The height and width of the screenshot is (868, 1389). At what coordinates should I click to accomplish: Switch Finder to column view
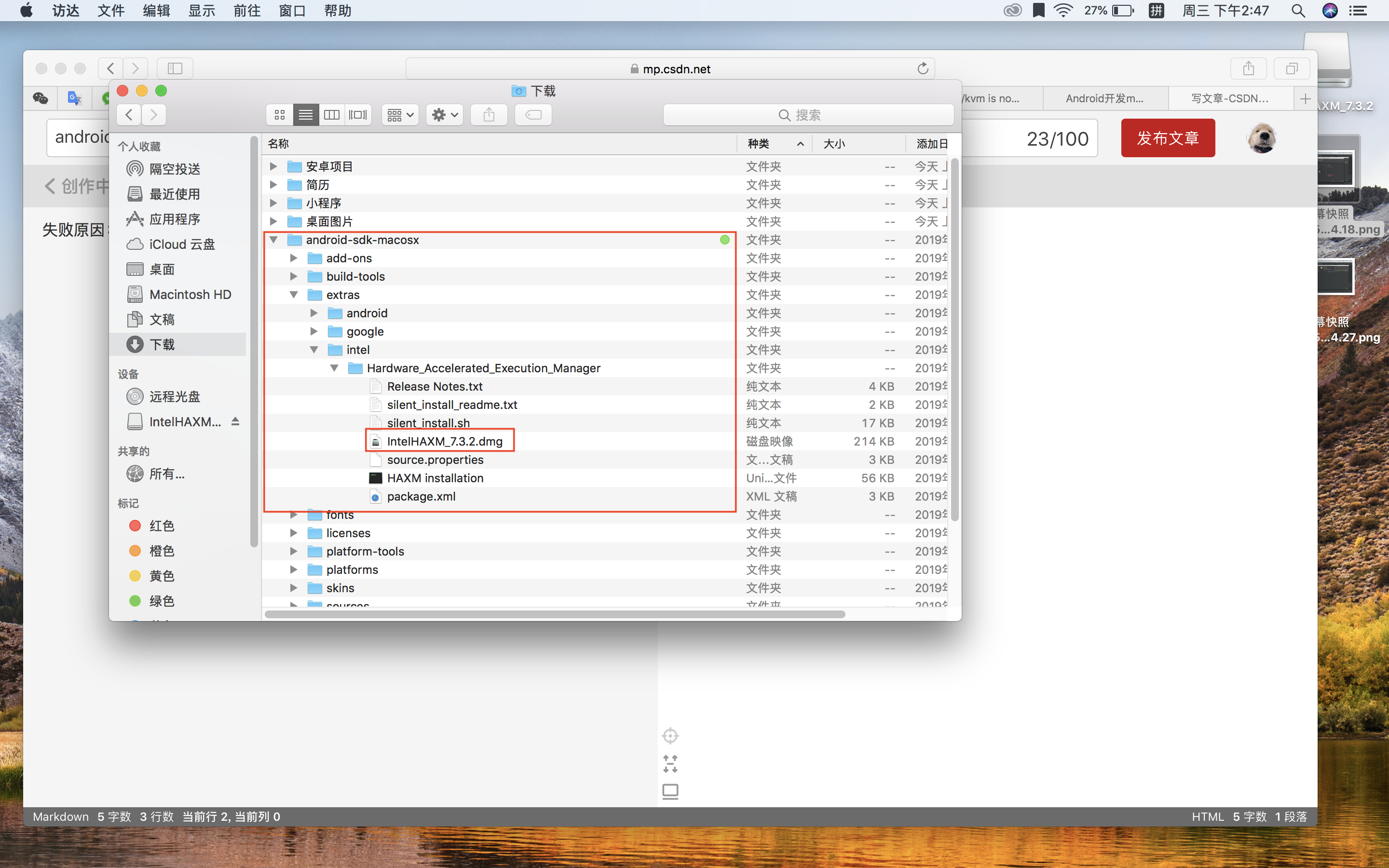[331, 115]
